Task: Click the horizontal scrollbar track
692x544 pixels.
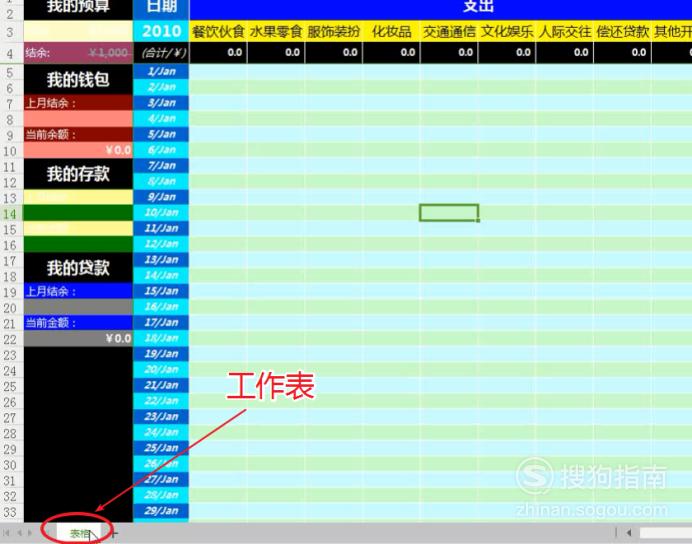Action: [666, 533]
